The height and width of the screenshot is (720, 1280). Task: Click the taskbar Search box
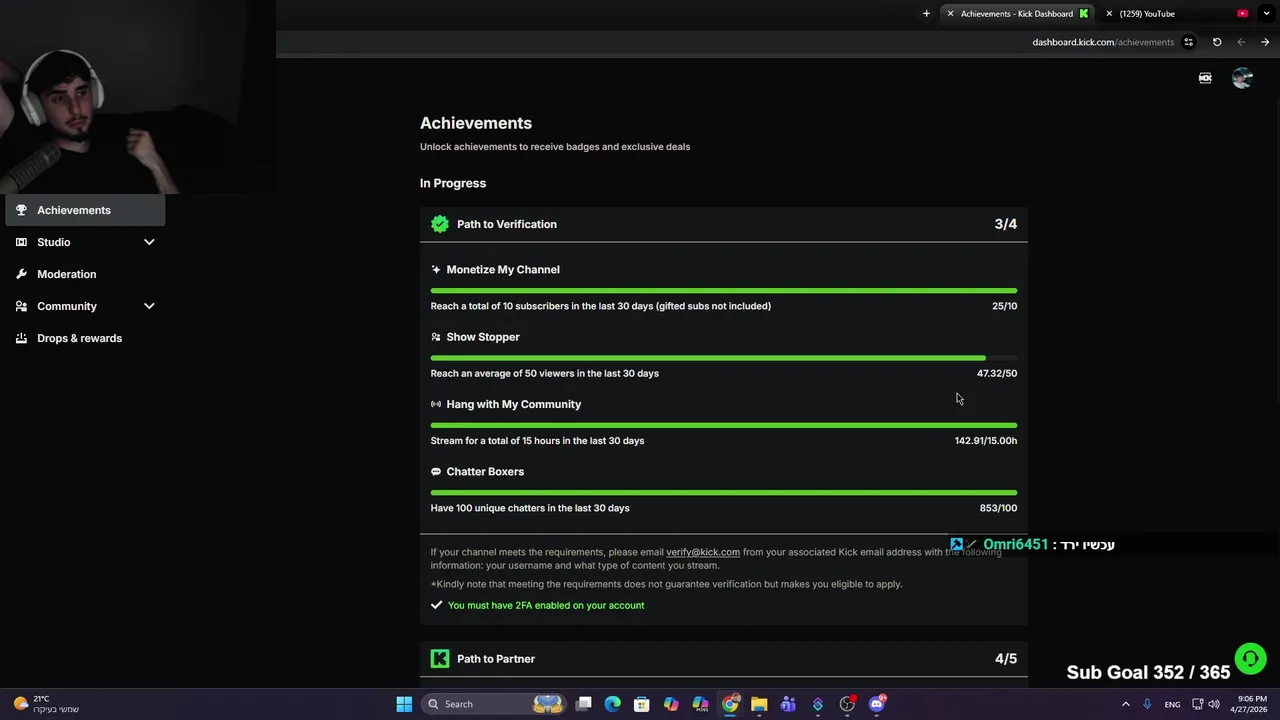coord(495,704)
